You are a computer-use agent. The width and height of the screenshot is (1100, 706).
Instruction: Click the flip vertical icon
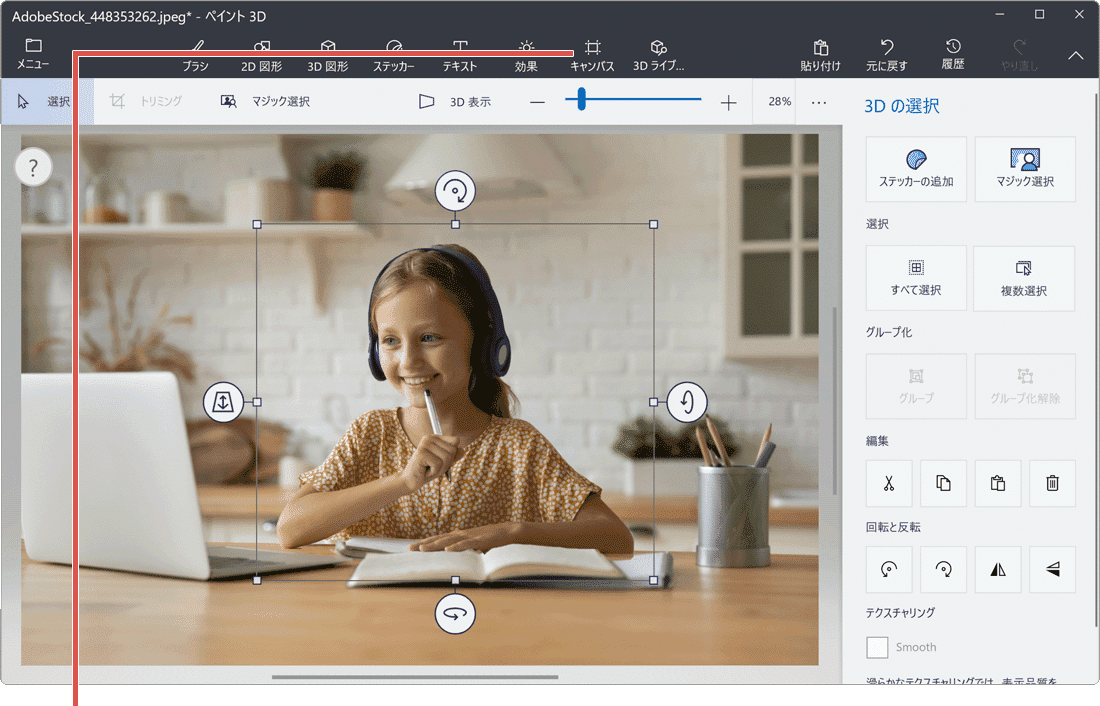point(1052,569)
